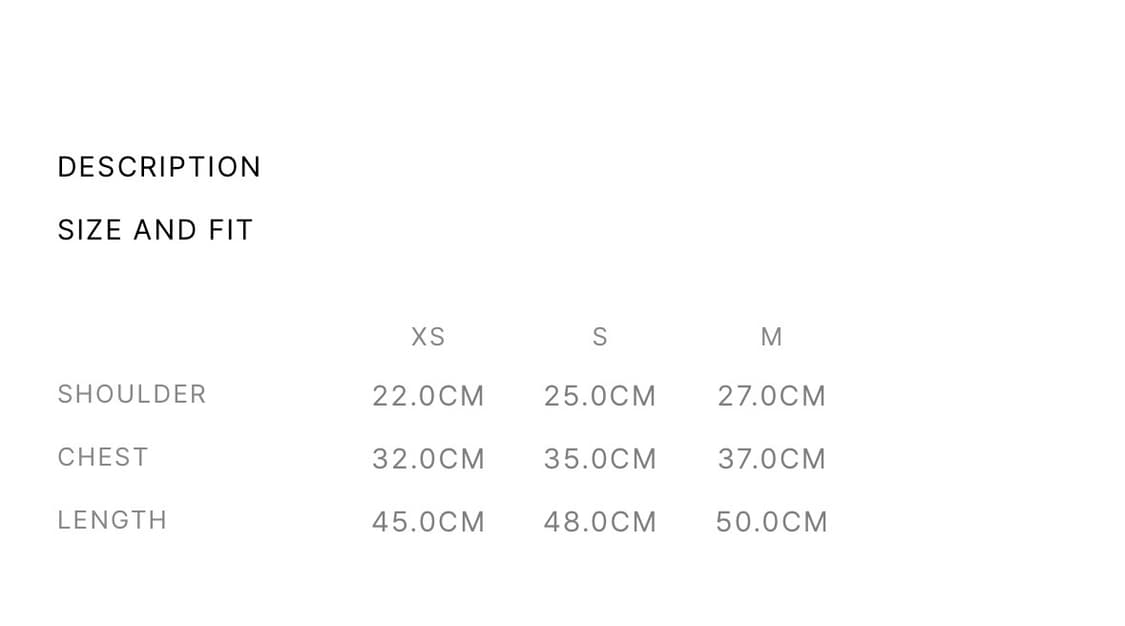This screenshot has width=1125, height=626.
Task: Click the S chest value 35.0CM
Action: click(x=600, y=459)
